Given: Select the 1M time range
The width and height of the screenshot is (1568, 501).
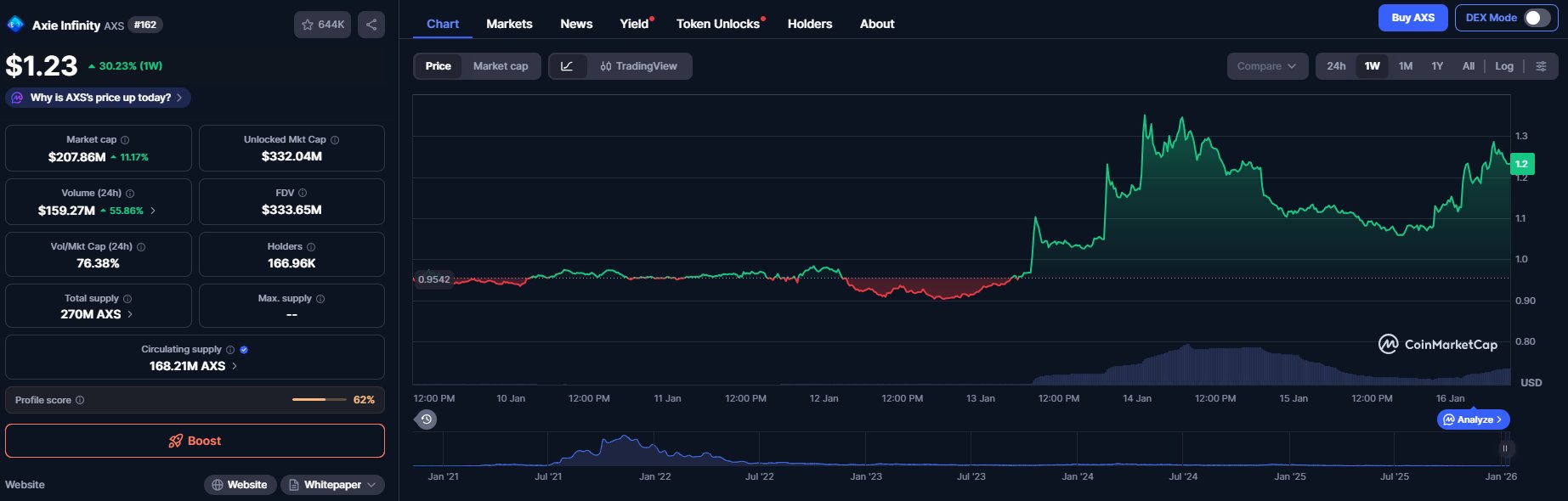Looking at the screenshot, I should pyautogui.click(x=1406, y=66).
